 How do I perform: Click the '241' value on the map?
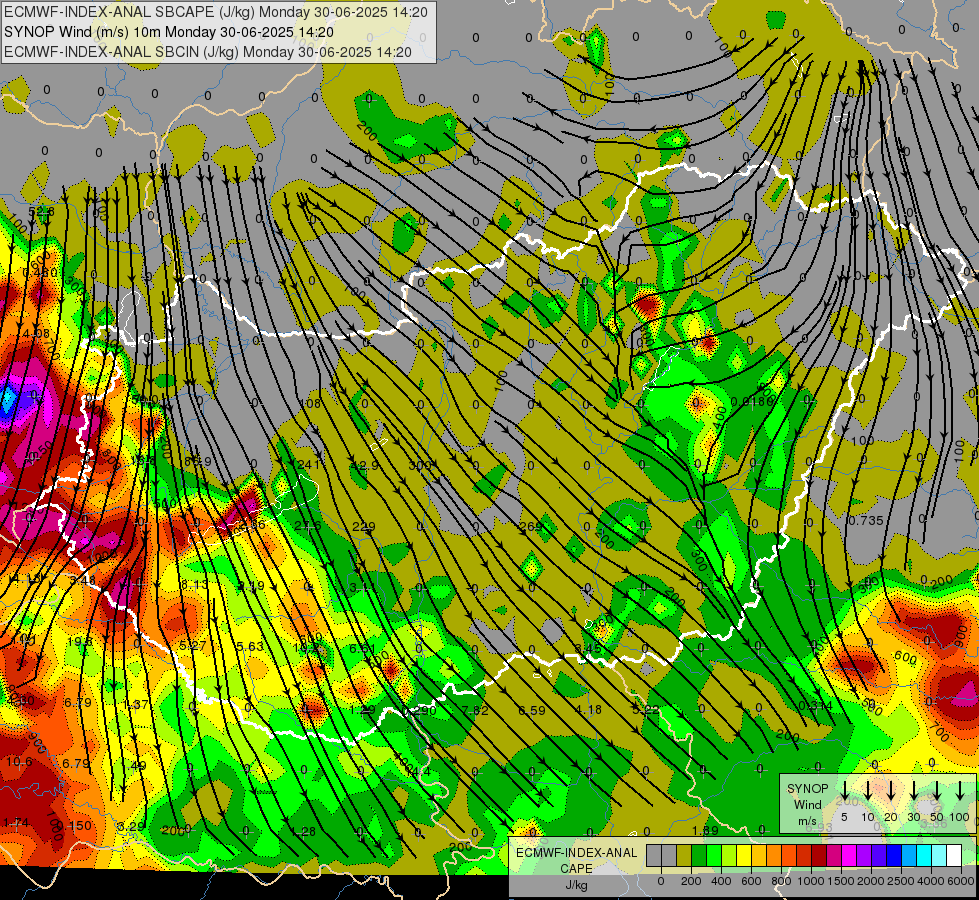[x=308, y=464]
